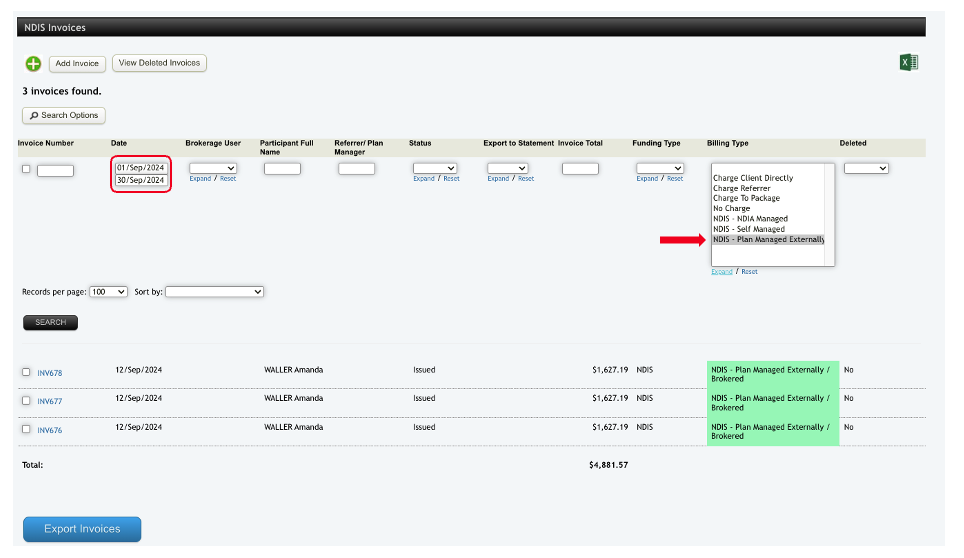Click the Export Invoices button
Screen dimensions: 964x558
(x=82, y=529)
